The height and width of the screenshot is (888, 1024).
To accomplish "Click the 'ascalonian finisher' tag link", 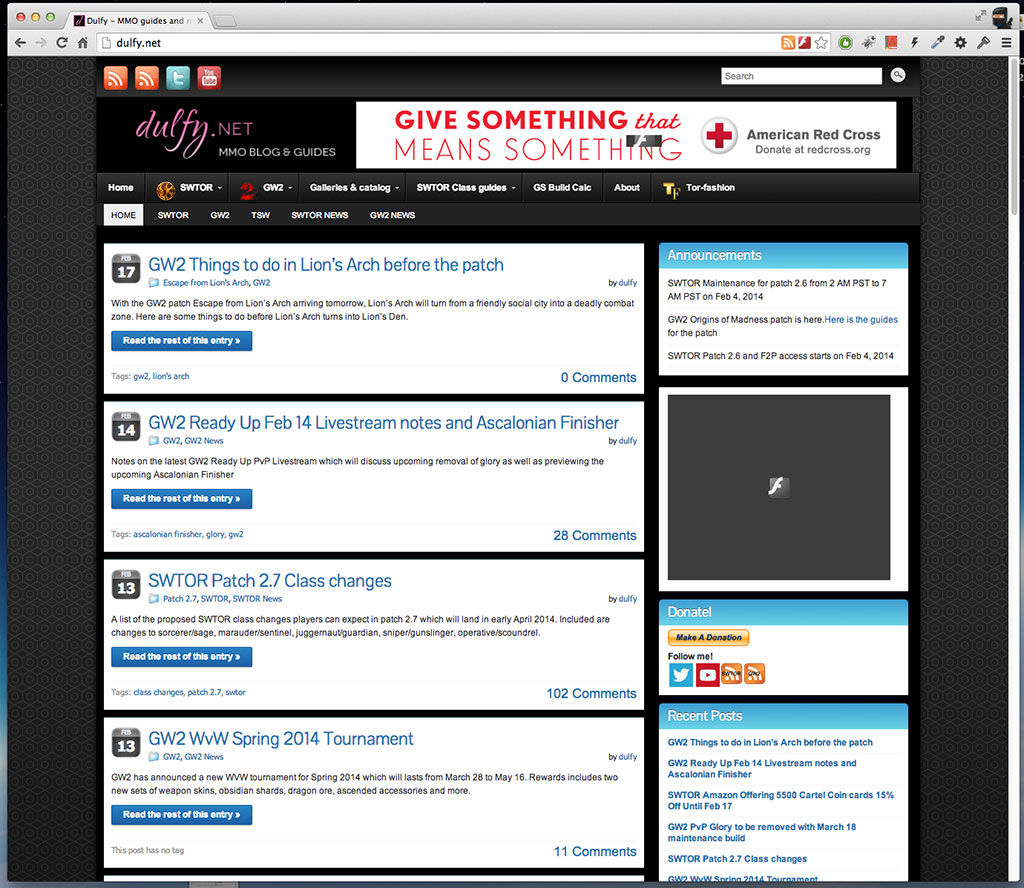I will pos(168,534).
